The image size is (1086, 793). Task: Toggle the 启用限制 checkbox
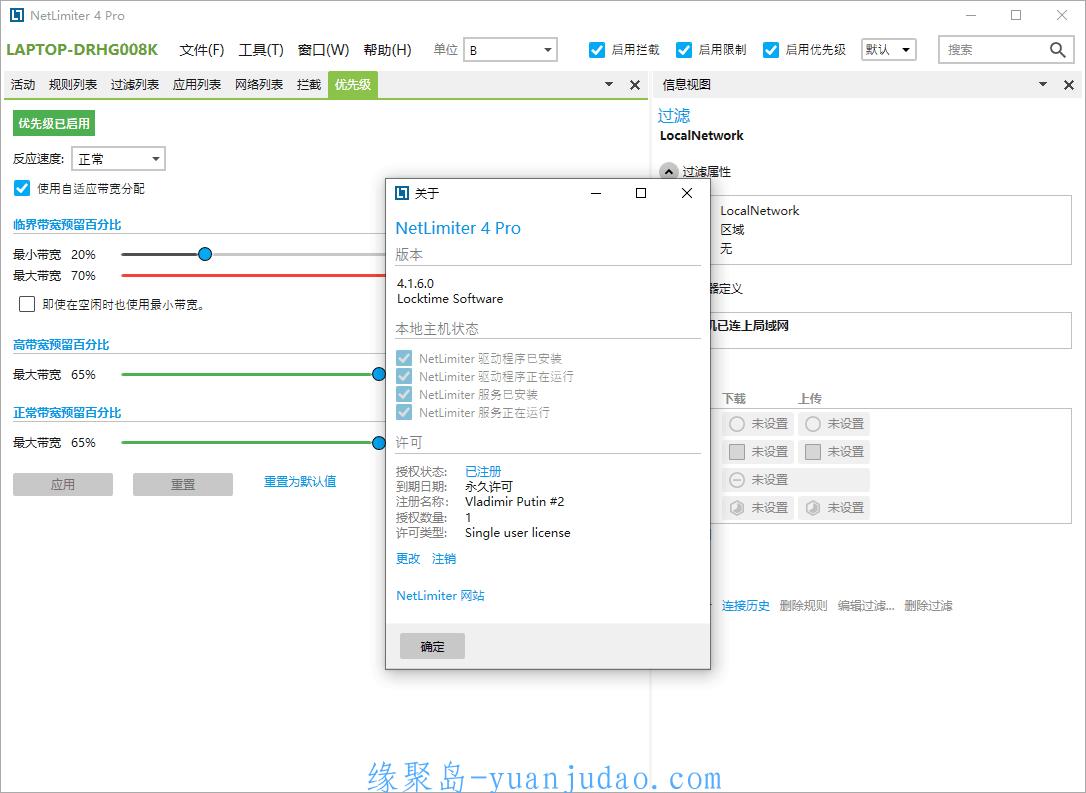(684, 50)
